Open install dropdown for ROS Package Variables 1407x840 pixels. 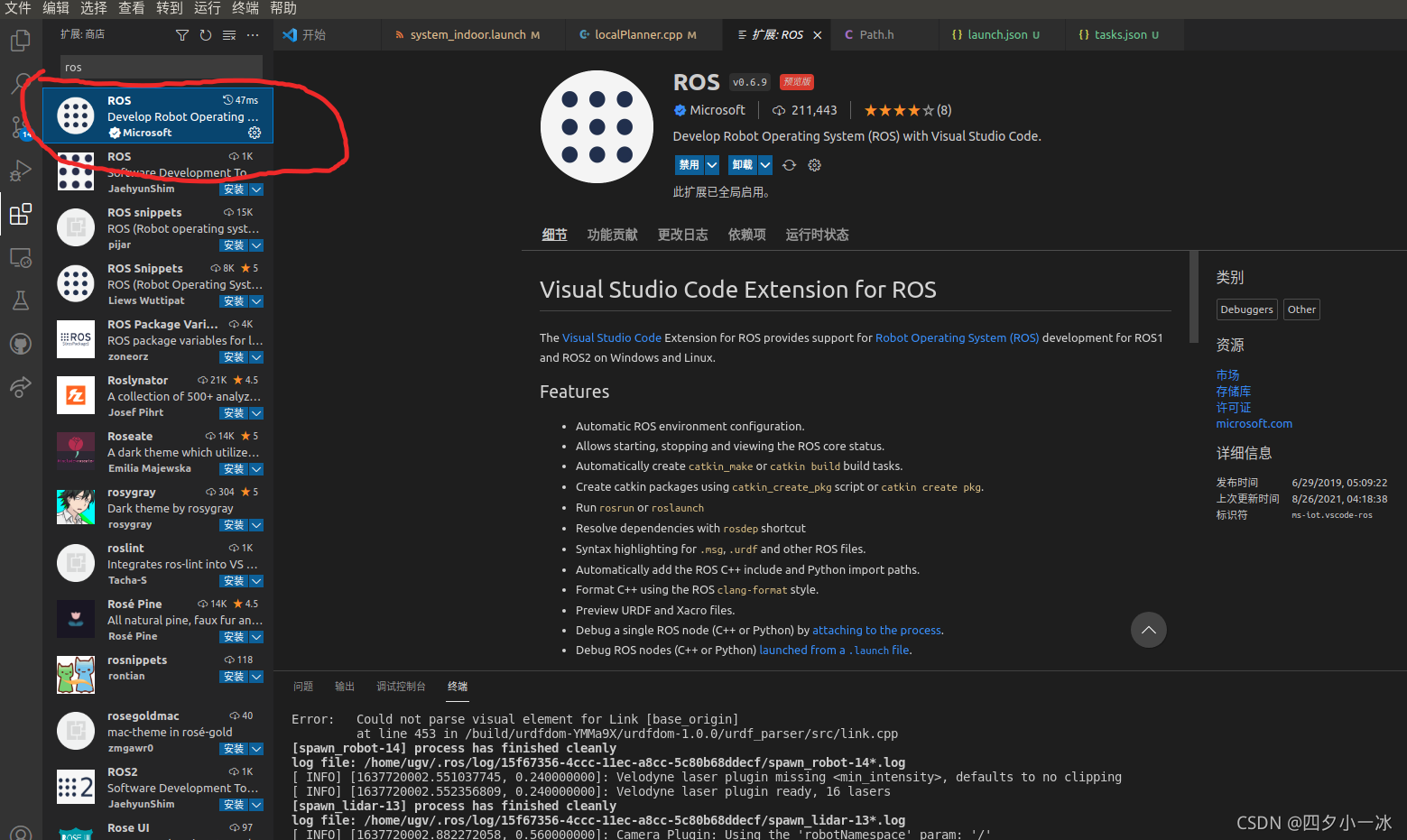click(256, 357)
